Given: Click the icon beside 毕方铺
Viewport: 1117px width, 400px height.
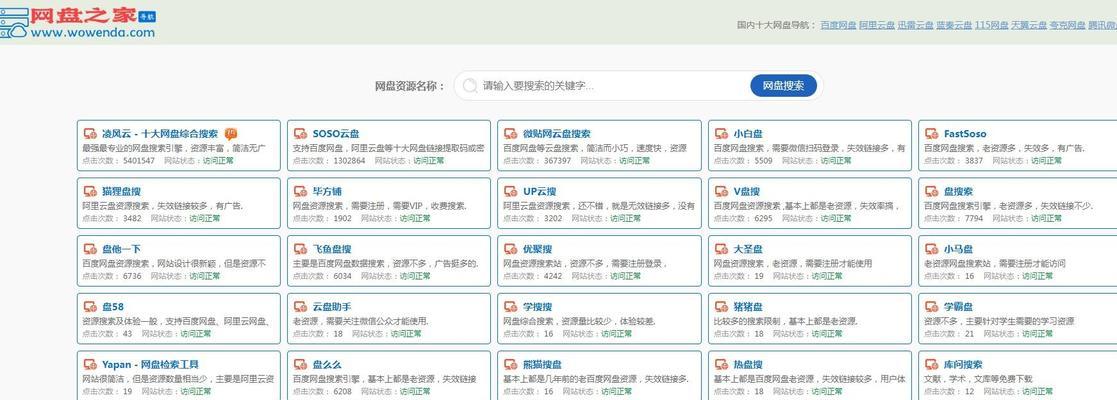Looking at the screenshot, I should point(300,191).
